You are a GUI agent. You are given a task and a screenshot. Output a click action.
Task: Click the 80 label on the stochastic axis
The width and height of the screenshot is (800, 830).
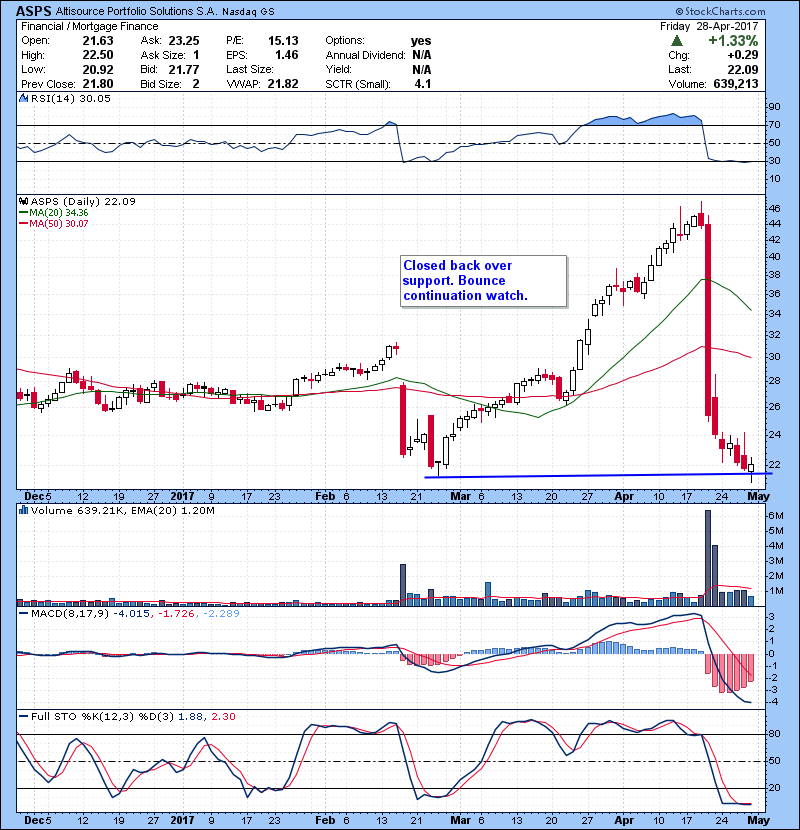click(774, 734)
